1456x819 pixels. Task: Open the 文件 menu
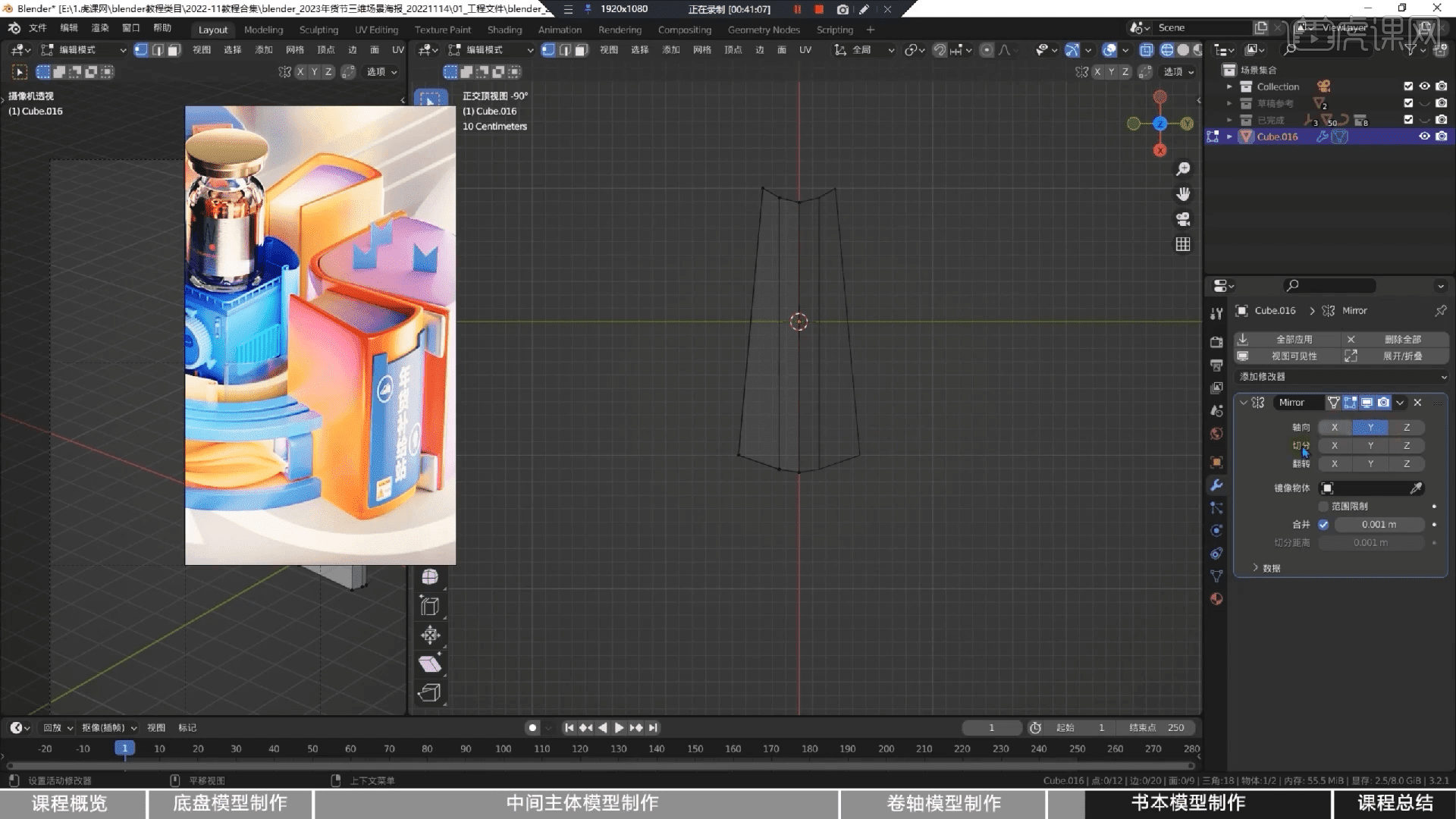37,28
